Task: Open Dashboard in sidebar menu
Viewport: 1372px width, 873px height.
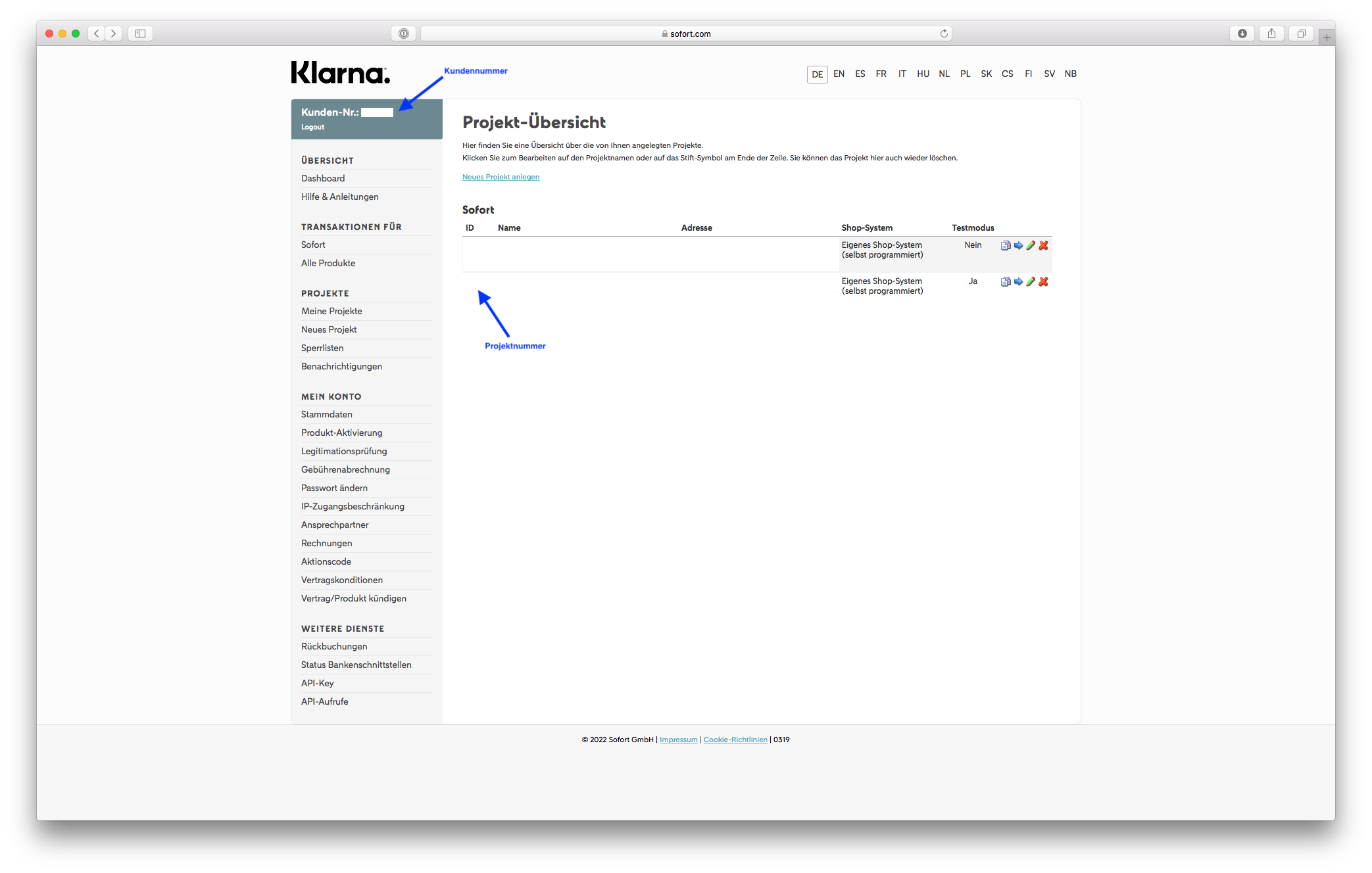Action: point(323,178)
